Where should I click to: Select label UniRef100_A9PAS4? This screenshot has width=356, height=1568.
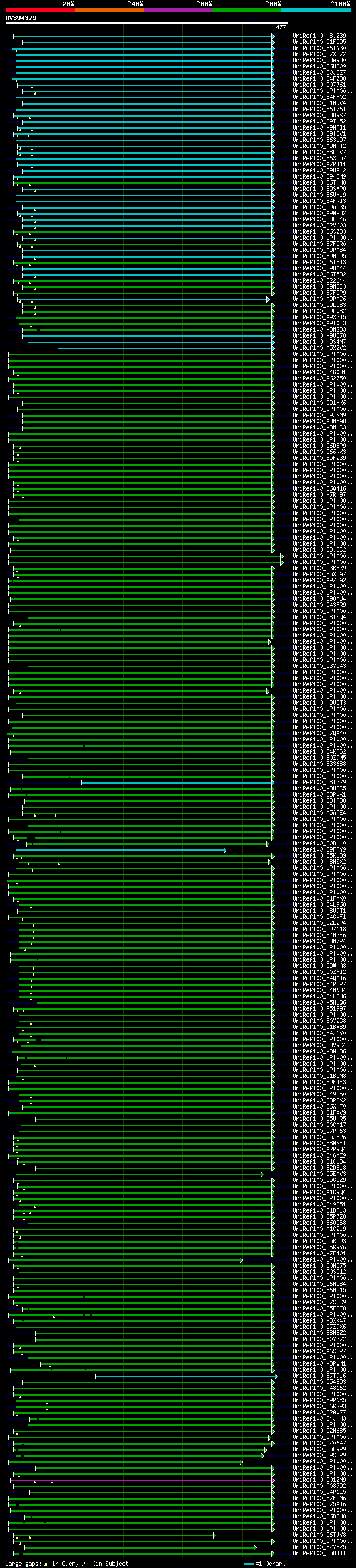[319, 250]
